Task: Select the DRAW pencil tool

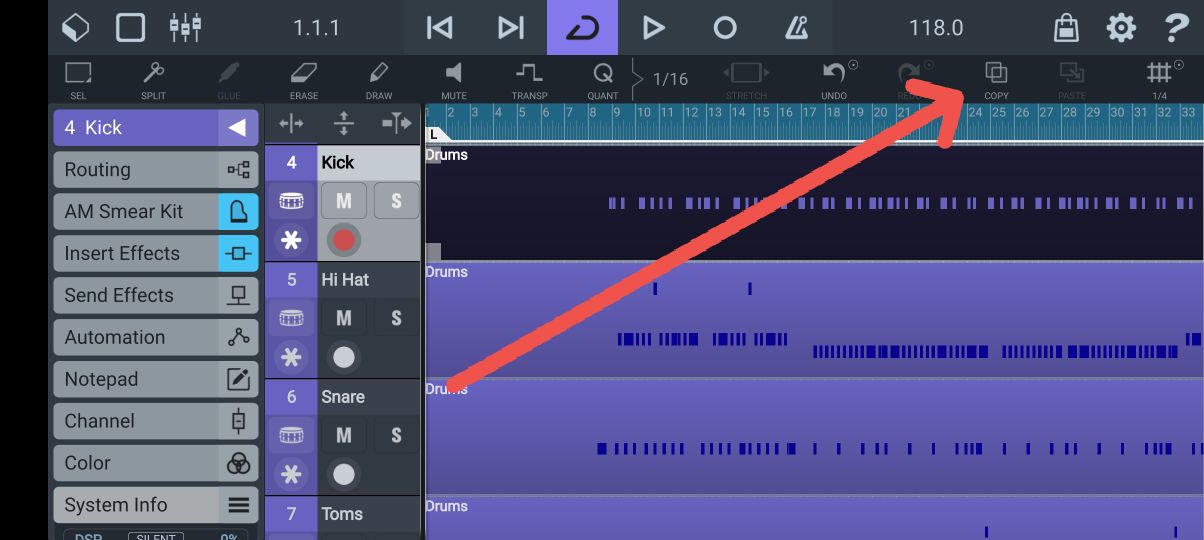Action: point(378,79)
